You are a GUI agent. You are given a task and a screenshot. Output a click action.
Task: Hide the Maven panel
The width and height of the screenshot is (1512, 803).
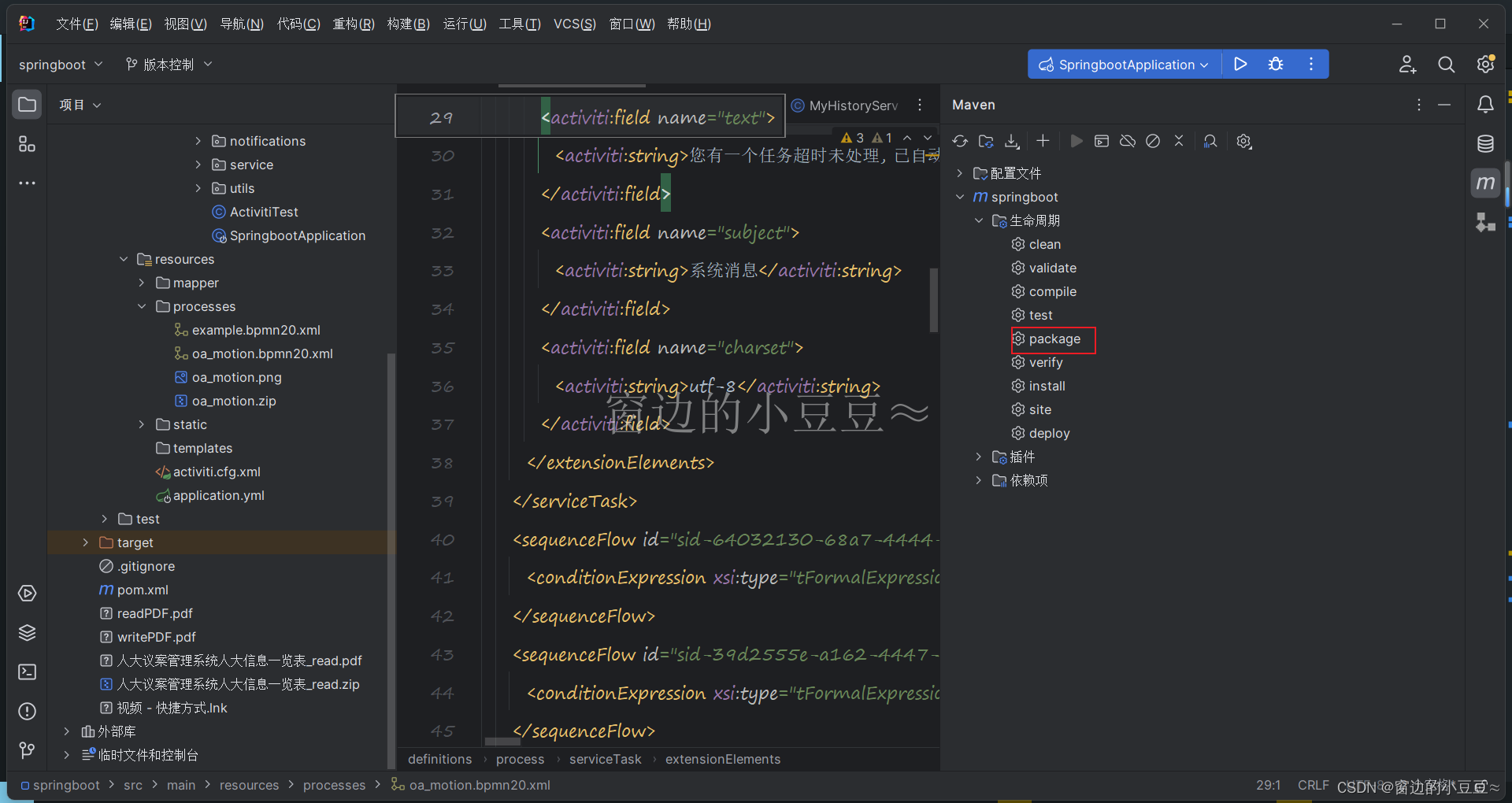click(x=1444, y=105)
